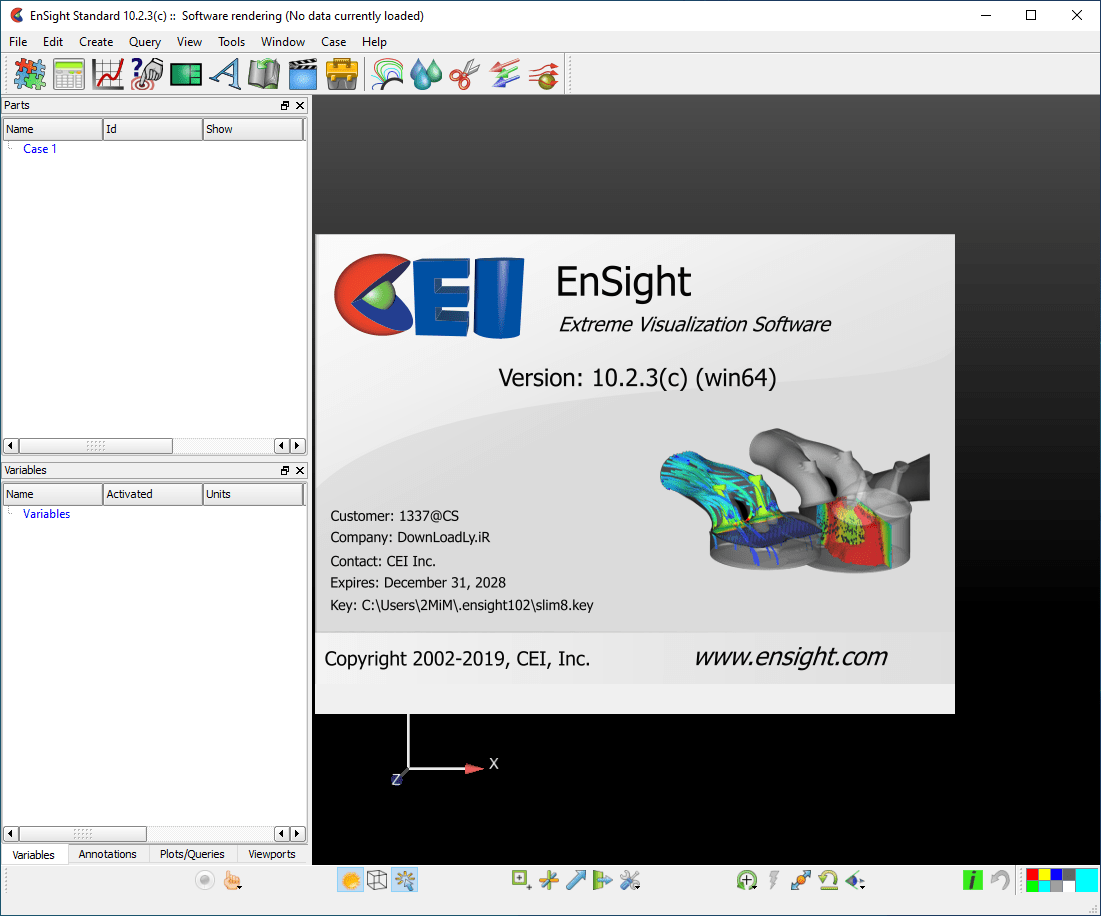Screen dimensions: 1101x916
Task: Open the Query/Plot tool
Action: pyautogui.click(x=107, y=73)
